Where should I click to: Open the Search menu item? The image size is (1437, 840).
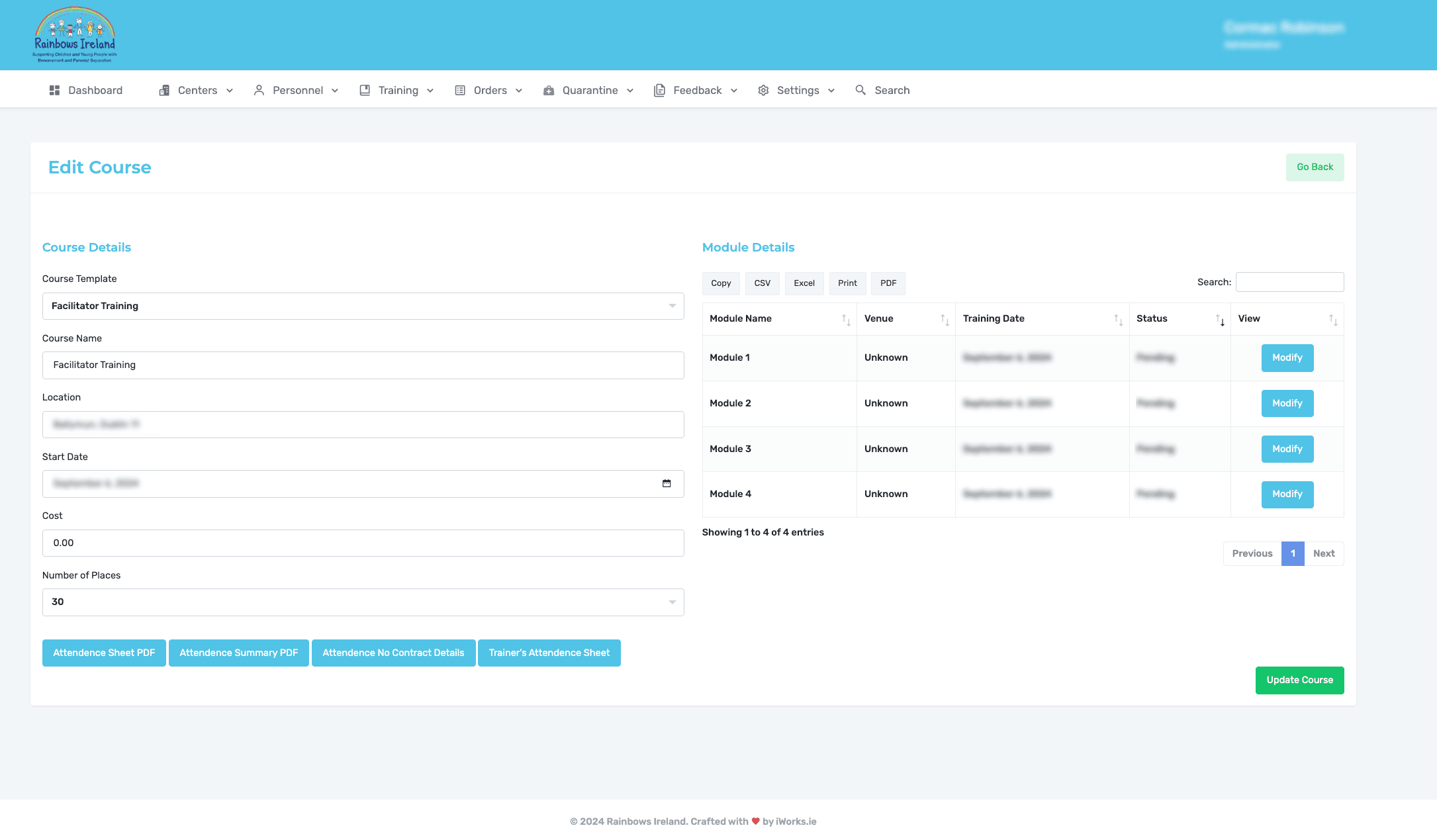(882, 90)
